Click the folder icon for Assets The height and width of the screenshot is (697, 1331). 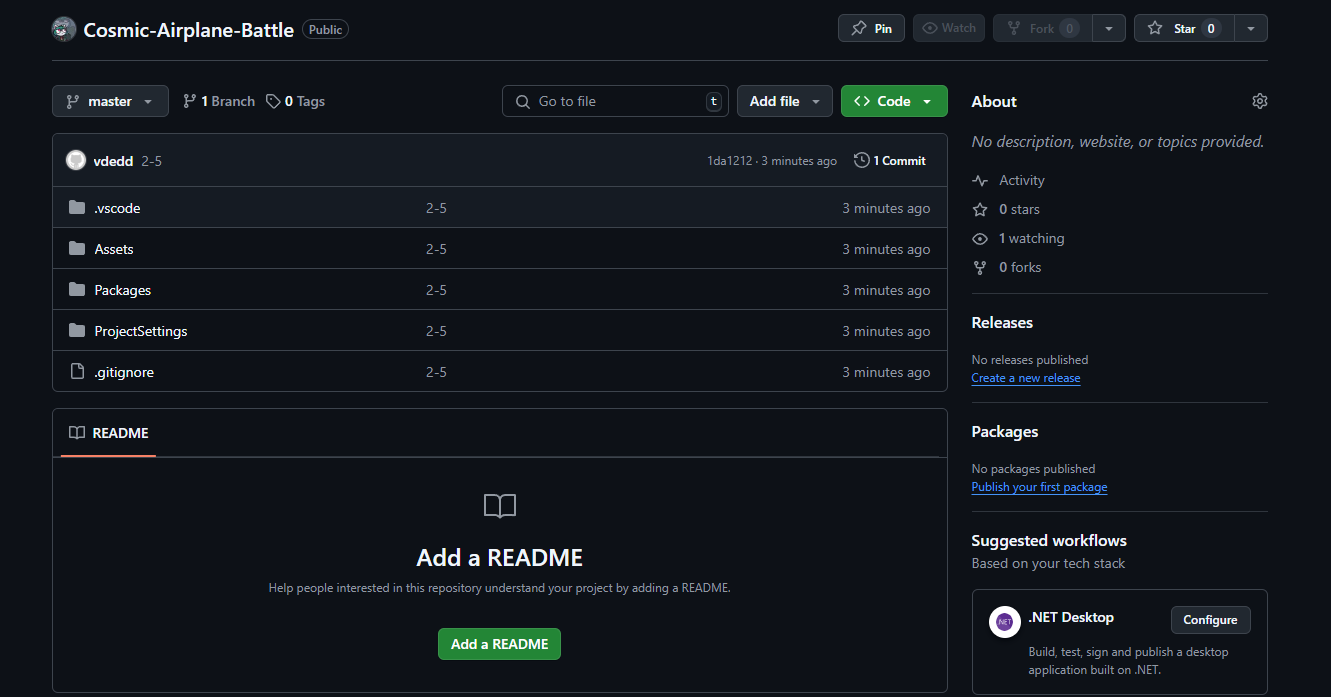[x=77, y=249]
